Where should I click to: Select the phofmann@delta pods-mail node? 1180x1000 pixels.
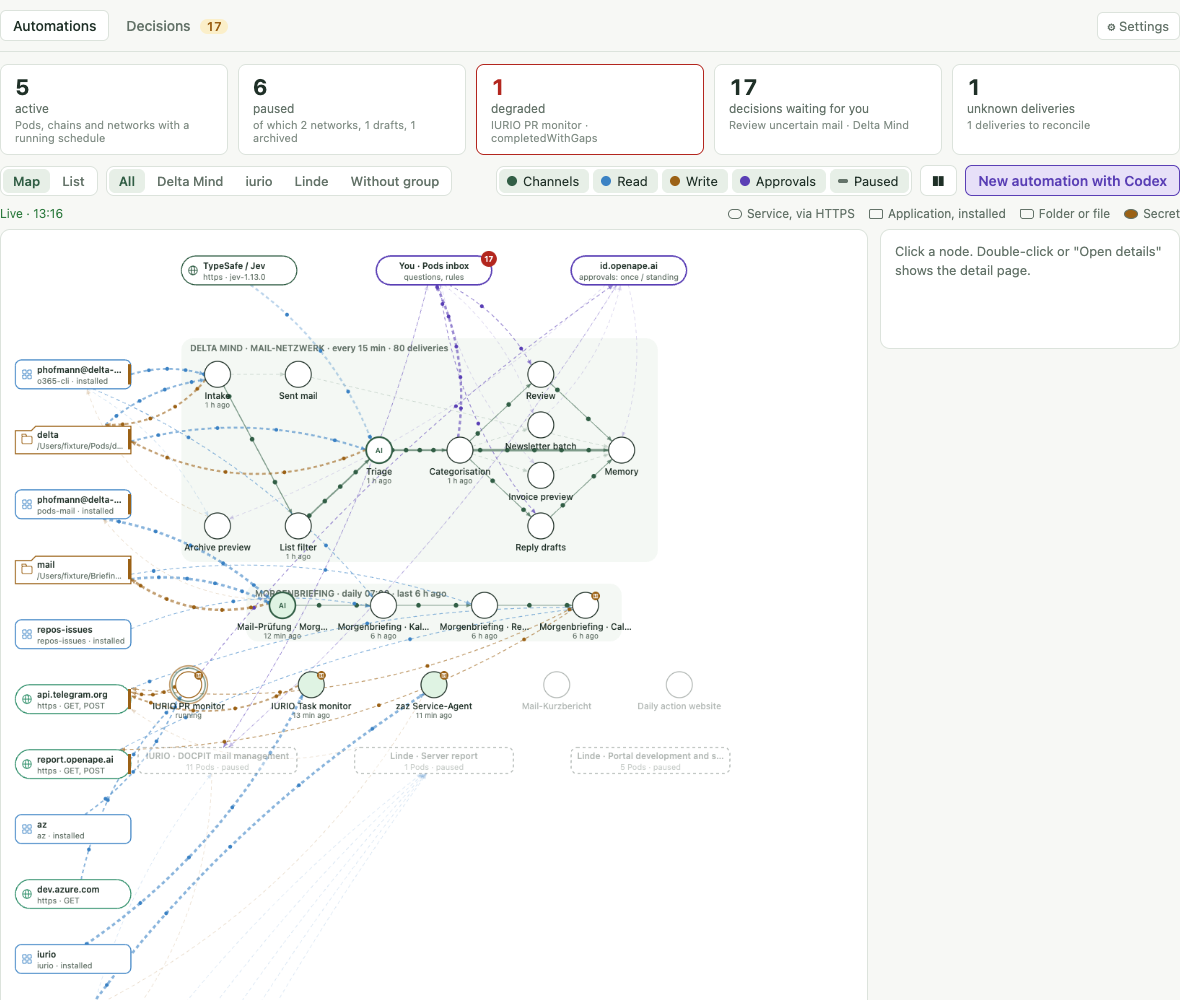tap(73, 504)
